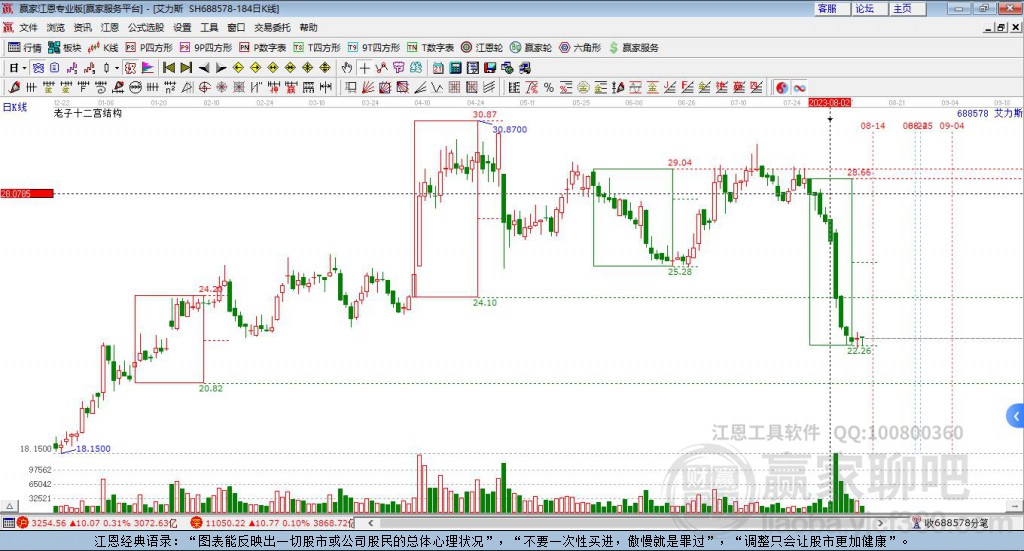This screenshot has height=551, width=1024.
Task: Toggle the crosshair cursor tool
Action: pyautogui.click(x=364, y=68)
